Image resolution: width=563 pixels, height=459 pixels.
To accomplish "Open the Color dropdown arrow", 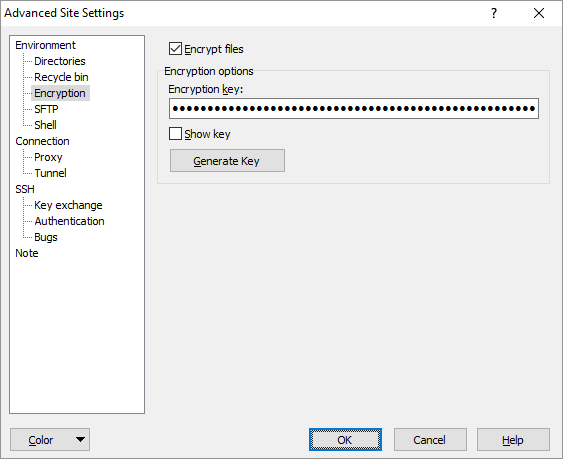I will click(80, 439).
